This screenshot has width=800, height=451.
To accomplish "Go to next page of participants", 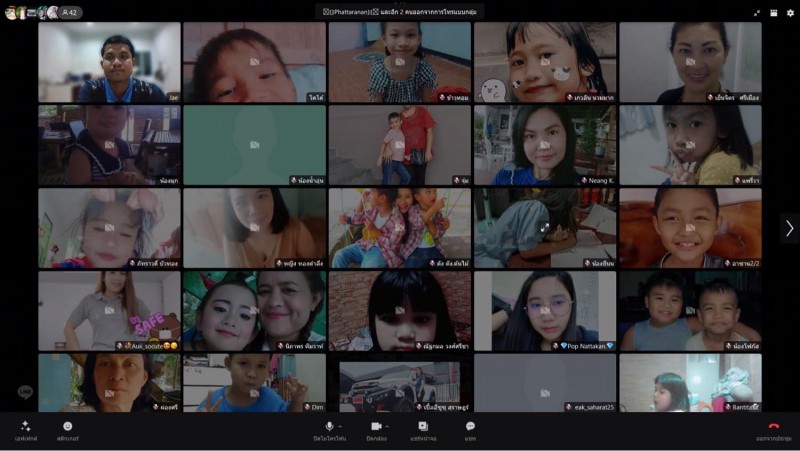I will pyautogui.click(x=789, y=228).
